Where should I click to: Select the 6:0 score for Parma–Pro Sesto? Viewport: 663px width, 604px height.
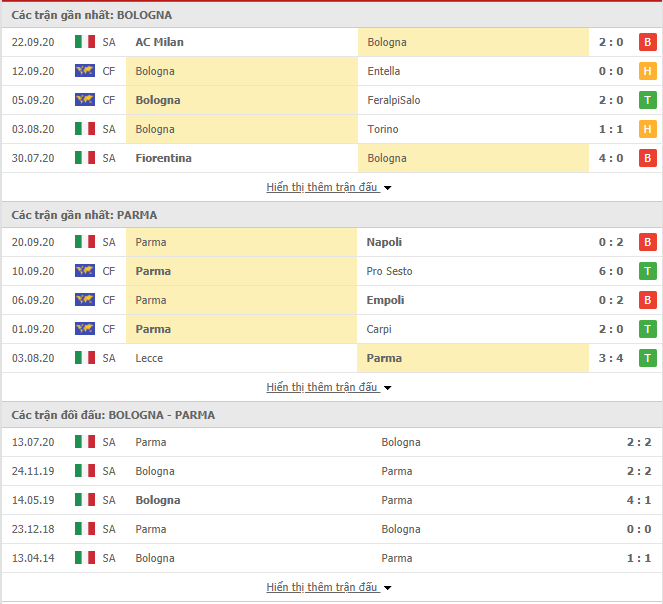coord(611,271)
